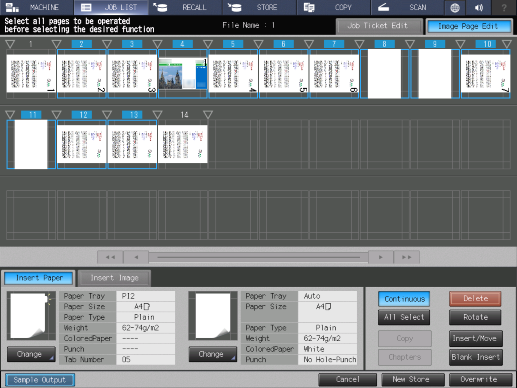Image resolution: width=517 pixels, height=388 pixels.
Task: Toggle the Continuous selection mode
Action: pos(404,299)
